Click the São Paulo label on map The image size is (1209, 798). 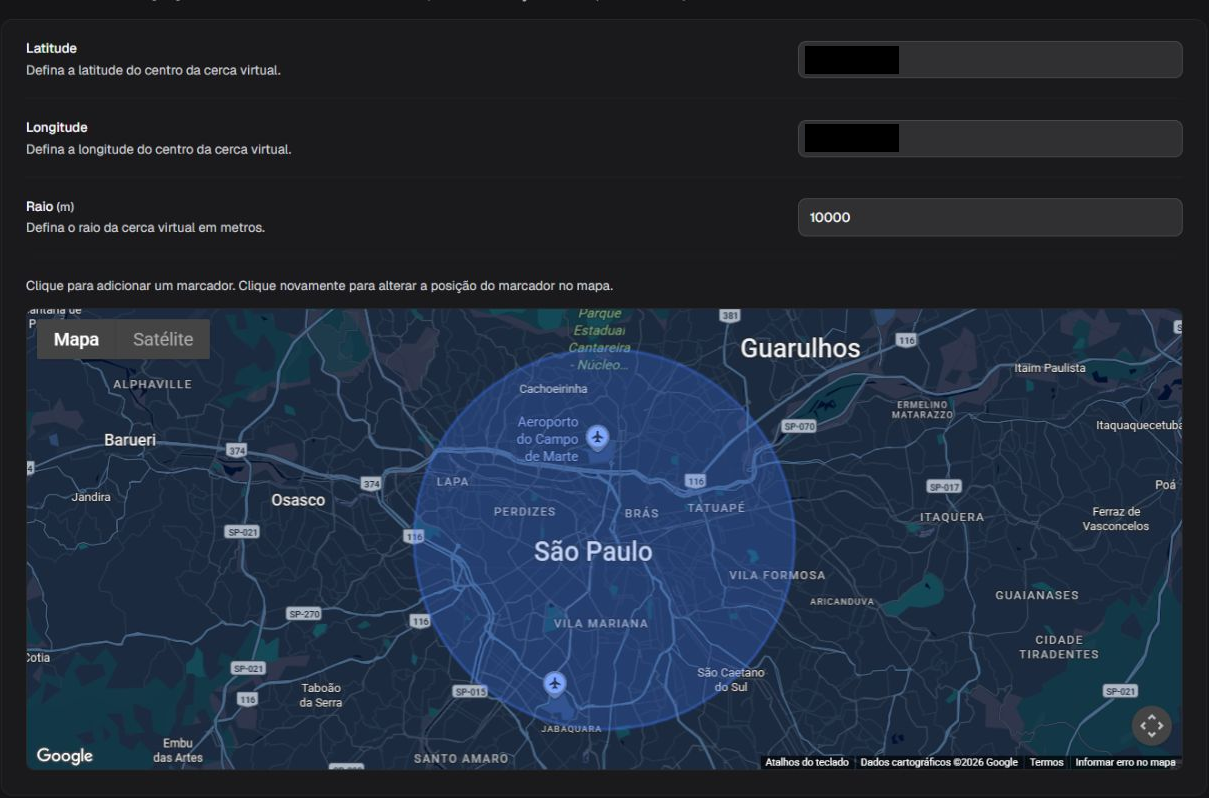[x=593, y=551]
